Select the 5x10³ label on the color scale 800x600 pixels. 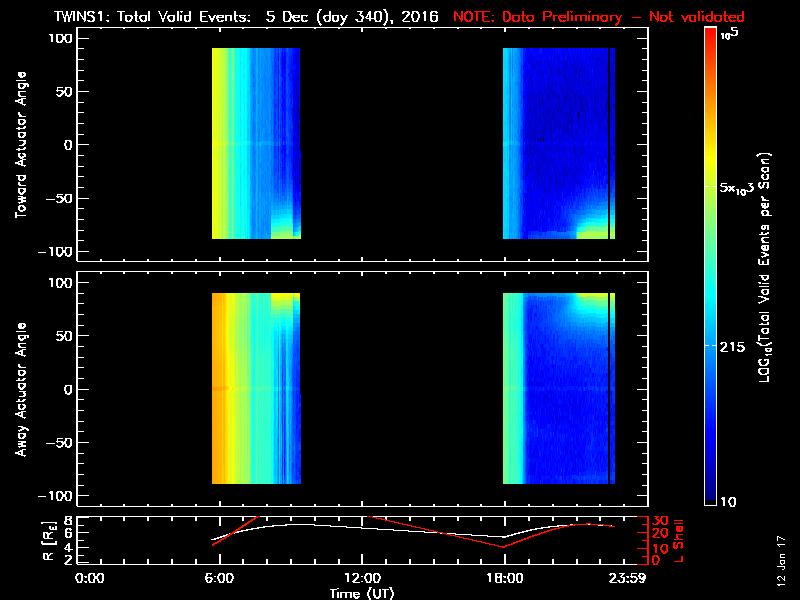pyautogui.click(x=742, y=188)
